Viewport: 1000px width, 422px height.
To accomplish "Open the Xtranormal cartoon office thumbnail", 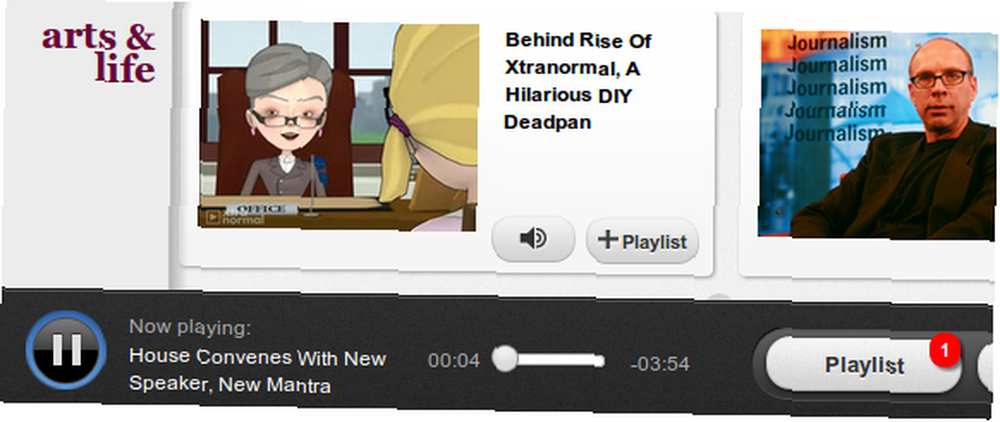I will pyautogui.click(x=339, y=126).
